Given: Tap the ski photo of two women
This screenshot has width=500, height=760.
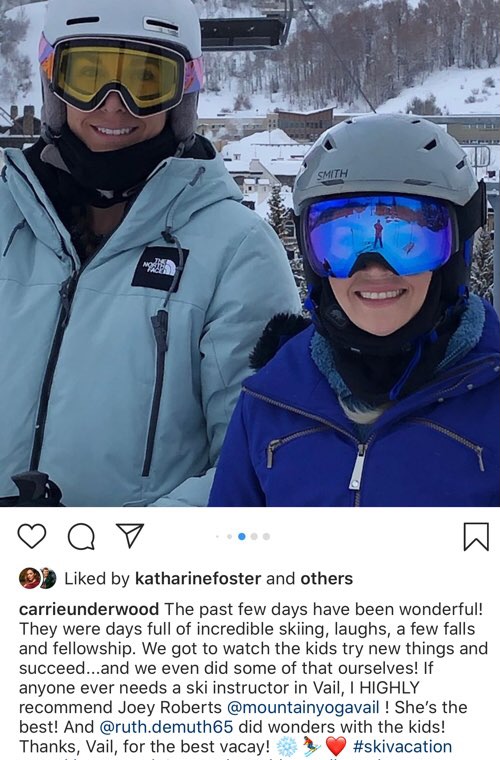Looking at the screenshot, I should (x=250, y=253).
